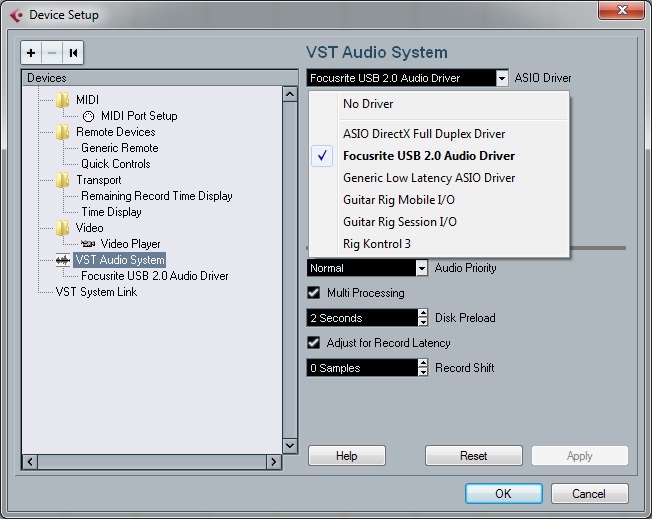Toggle the Multi Processing checkbox
Viewport: 652px width, 519px height.
pyautogui.click(x=314, y=293)
